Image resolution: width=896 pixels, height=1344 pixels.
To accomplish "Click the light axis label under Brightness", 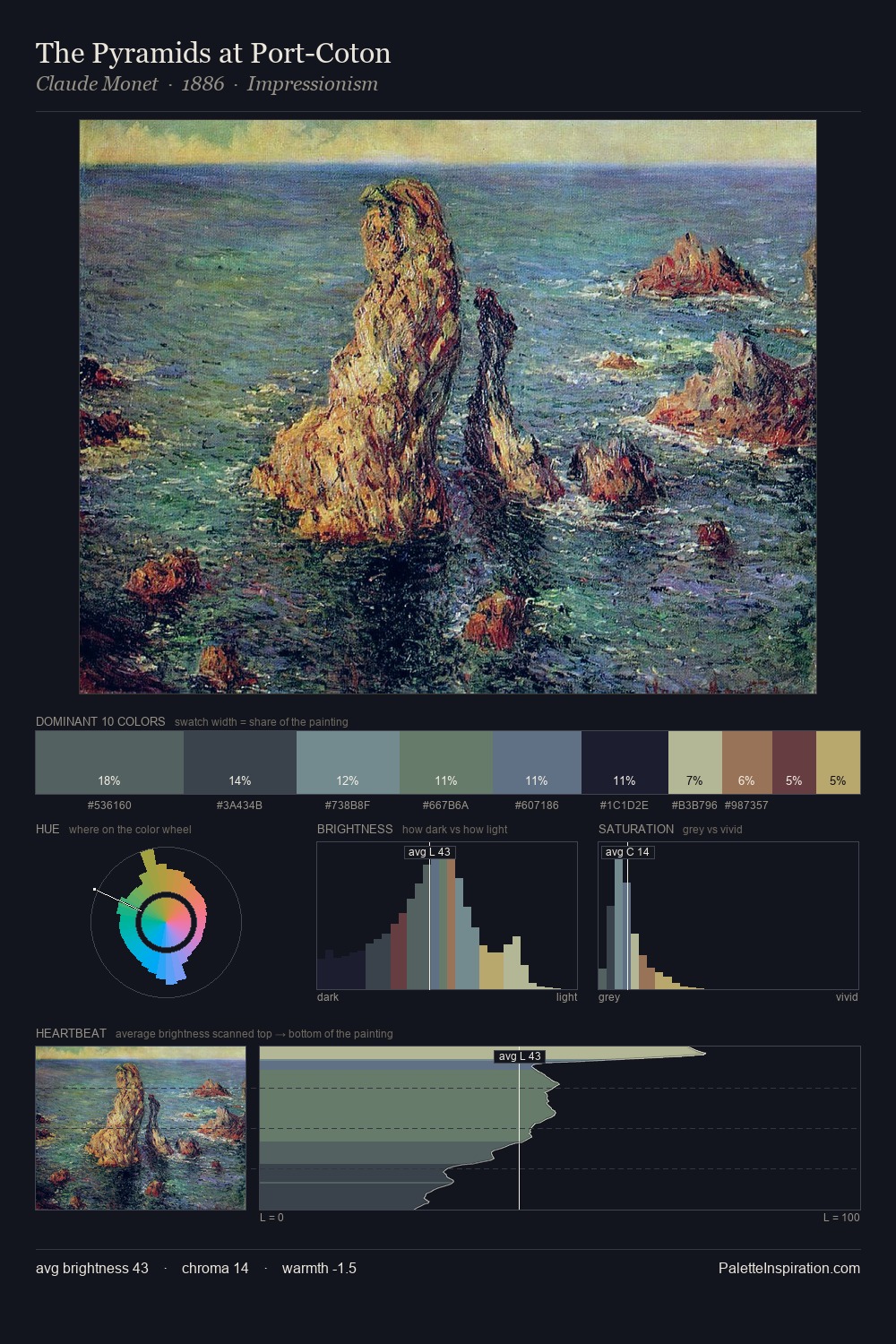I will coord(566,997).
